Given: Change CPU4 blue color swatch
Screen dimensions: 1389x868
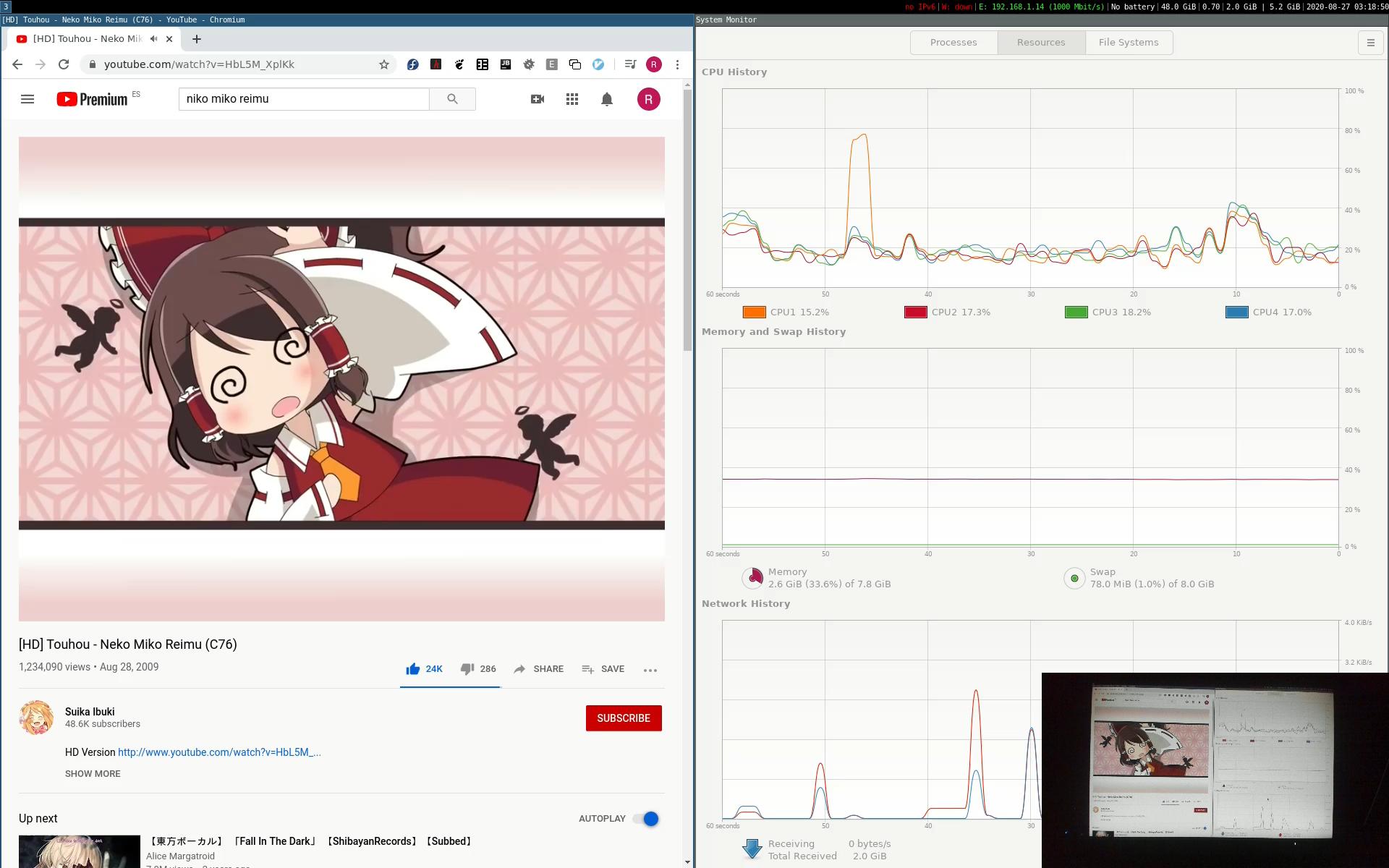Looking at the screenshot, I should click(x=1236, y=312).
